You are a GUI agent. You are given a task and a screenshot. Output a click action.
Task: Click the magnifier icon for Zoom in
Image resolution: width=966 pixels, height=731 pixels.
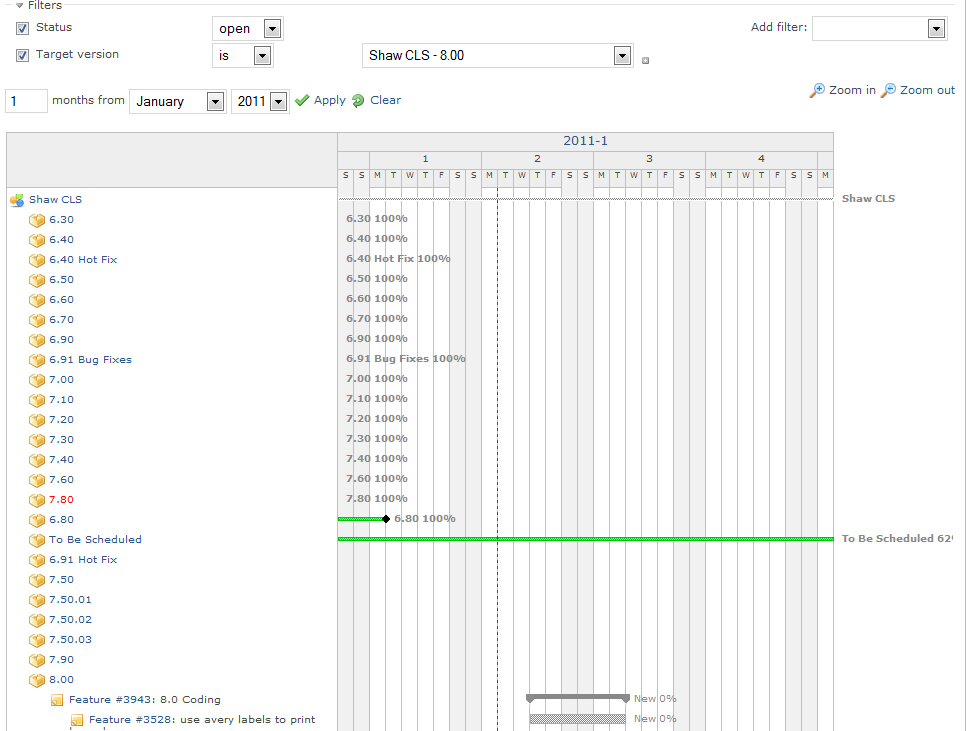point(817,91)
